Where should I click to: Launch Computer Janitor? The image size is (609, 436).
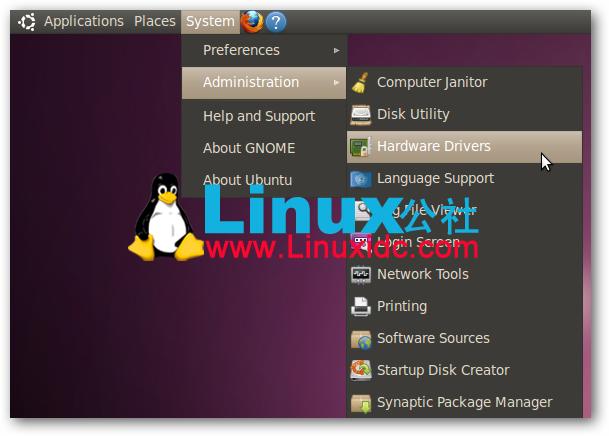pos(465,82)
